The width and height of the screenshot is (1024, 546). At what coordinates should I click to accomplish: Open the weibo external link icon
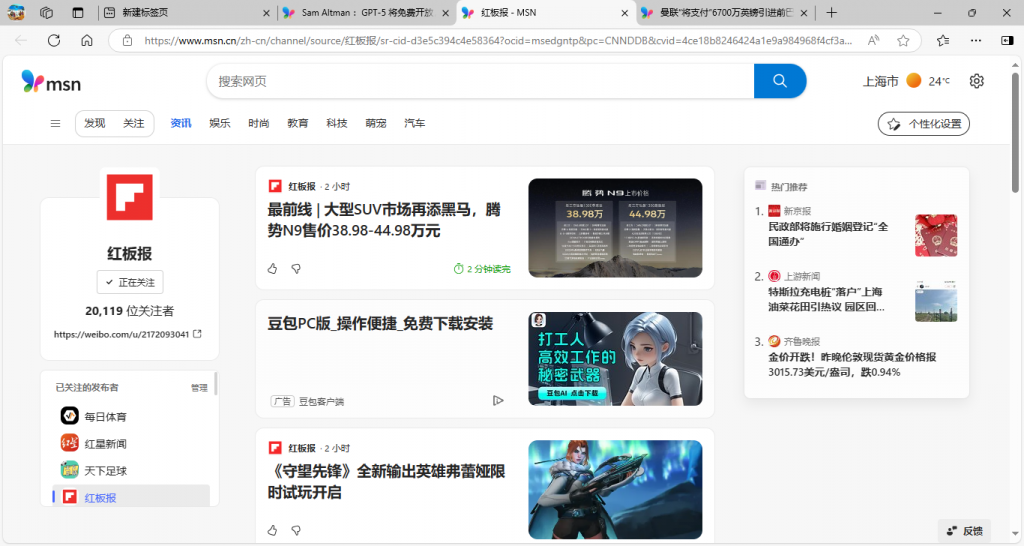(x=197, y=334)
